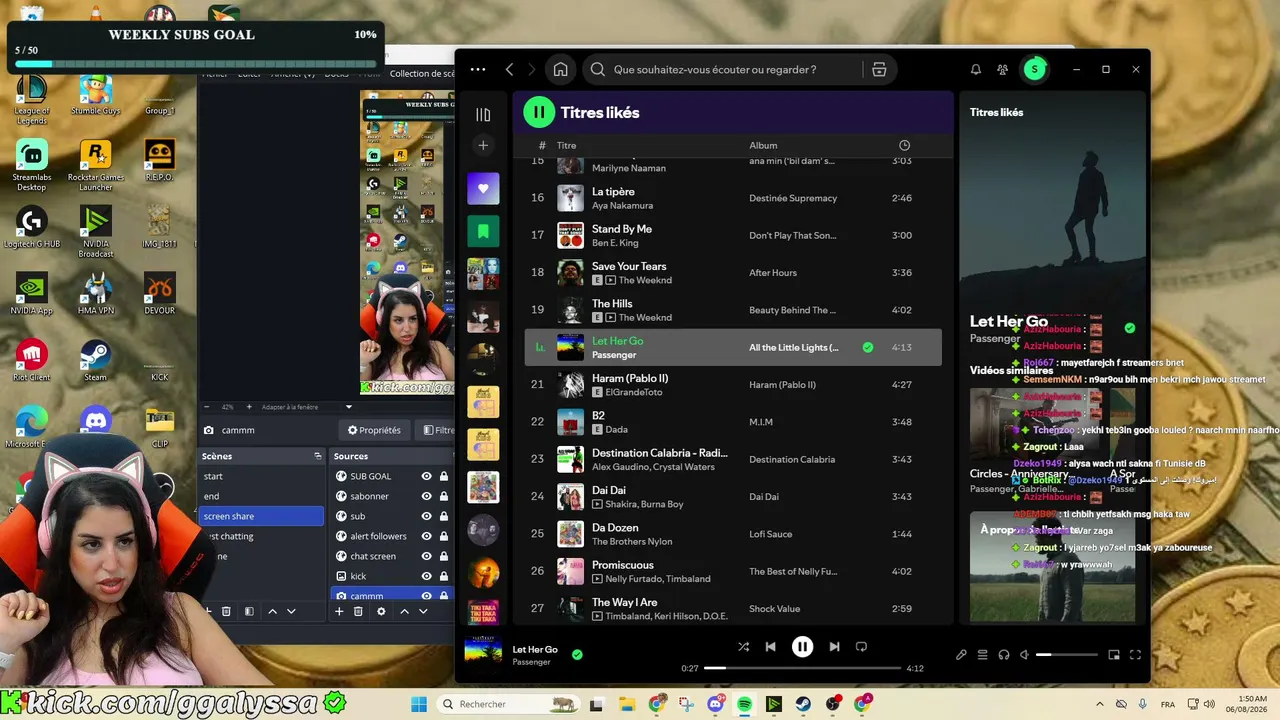Open the Liked Songs heart playlist in sidebar
1280x720 pixels.
coord(483,188)
